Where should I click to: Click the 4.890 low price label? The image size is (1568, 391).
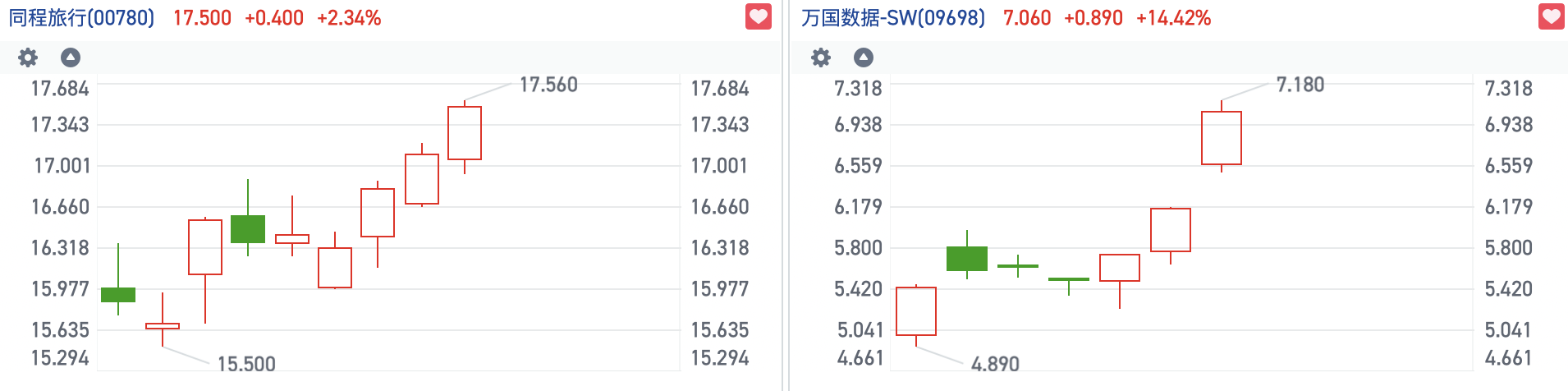tap(995, 364)
